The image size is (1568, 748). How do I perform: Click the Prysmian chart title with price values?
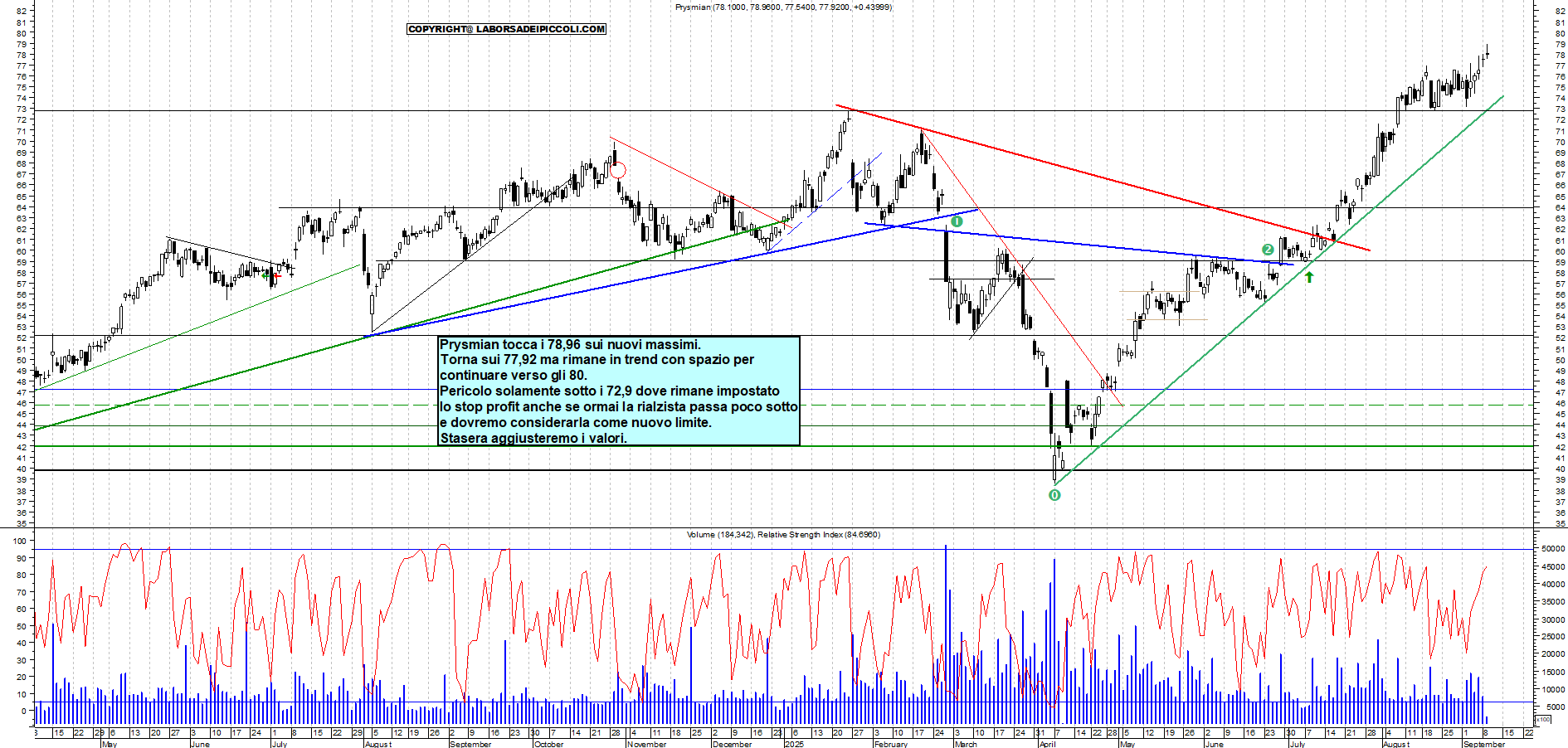pos(783,7)
